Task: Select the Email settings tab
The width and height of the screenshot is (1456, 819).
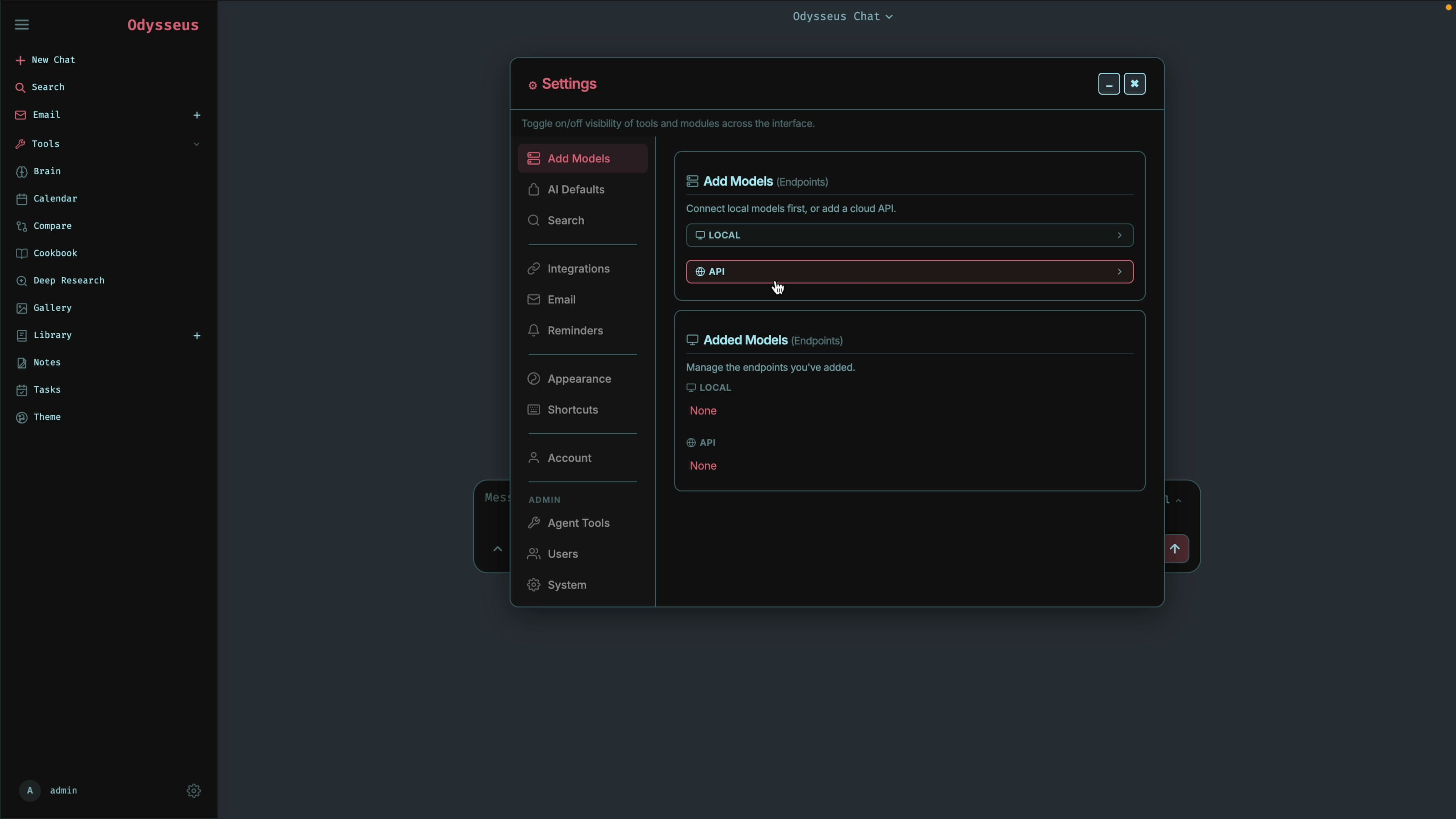Action: point(583,299)
